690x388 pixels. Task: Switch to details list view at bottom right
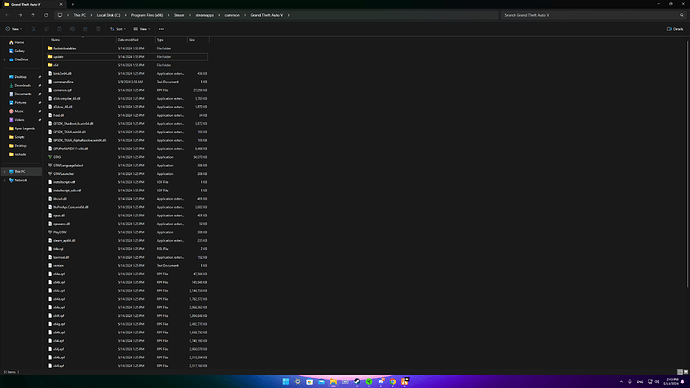pyautogui.click(x=679, y=372)
